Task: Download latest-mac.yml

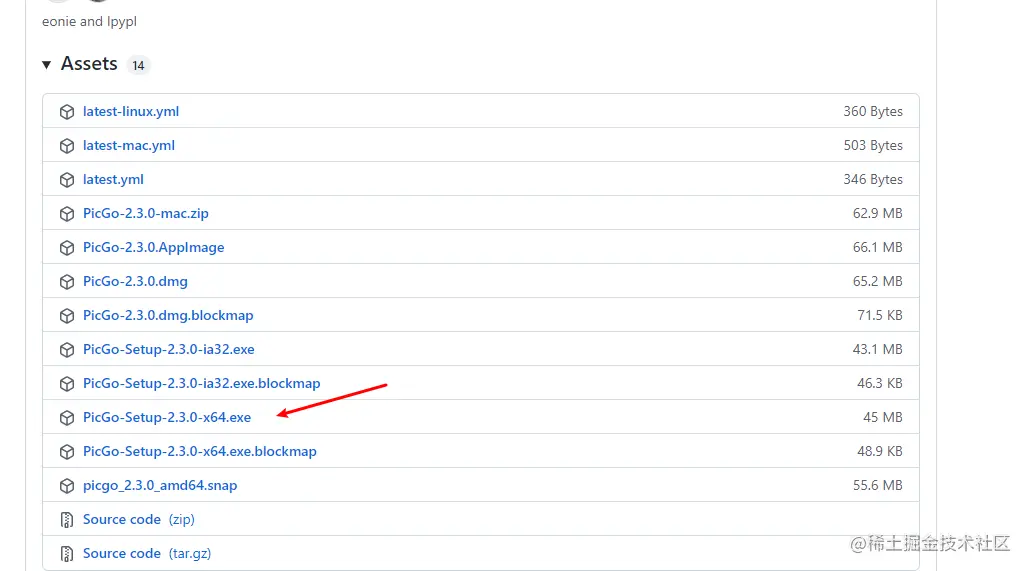Action: tap(128, 146)
